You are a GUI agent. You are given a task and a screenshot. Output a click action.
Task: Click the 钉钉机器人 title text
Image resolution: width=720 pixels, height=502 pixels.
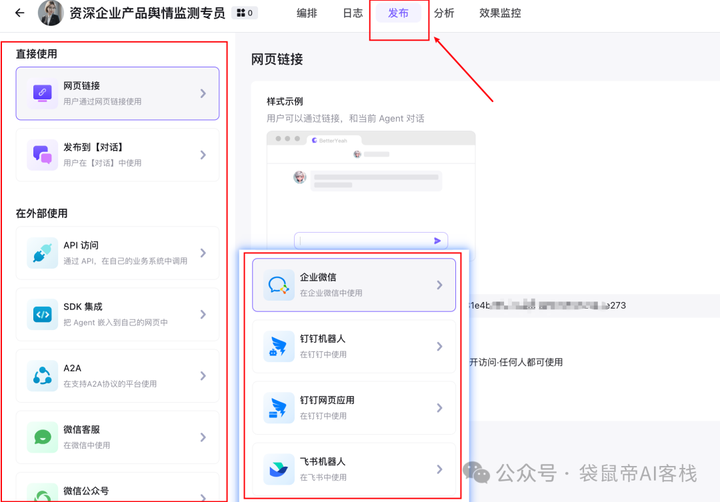(322, 338)
